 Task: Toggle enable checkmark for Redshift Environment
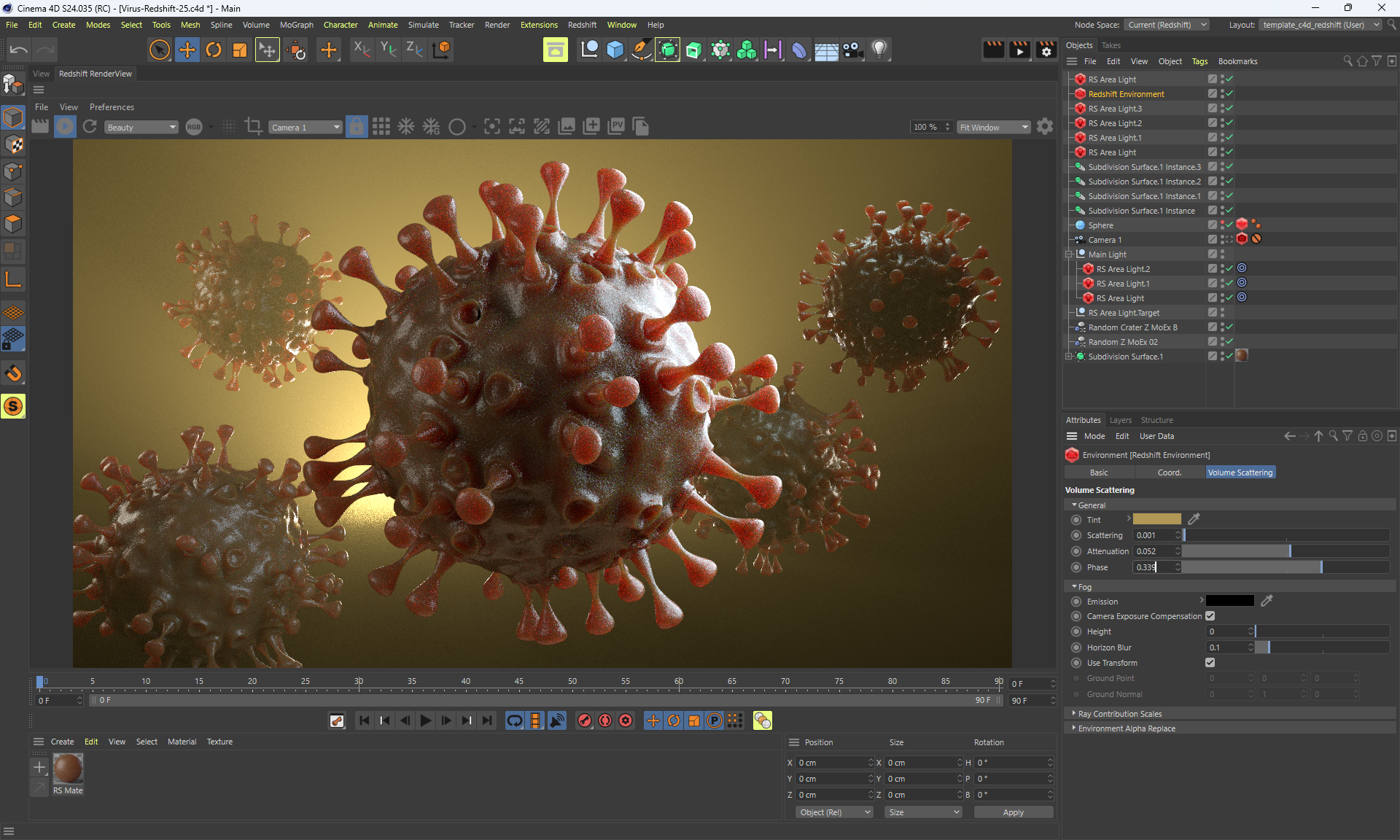click(x=1229, y=94)
